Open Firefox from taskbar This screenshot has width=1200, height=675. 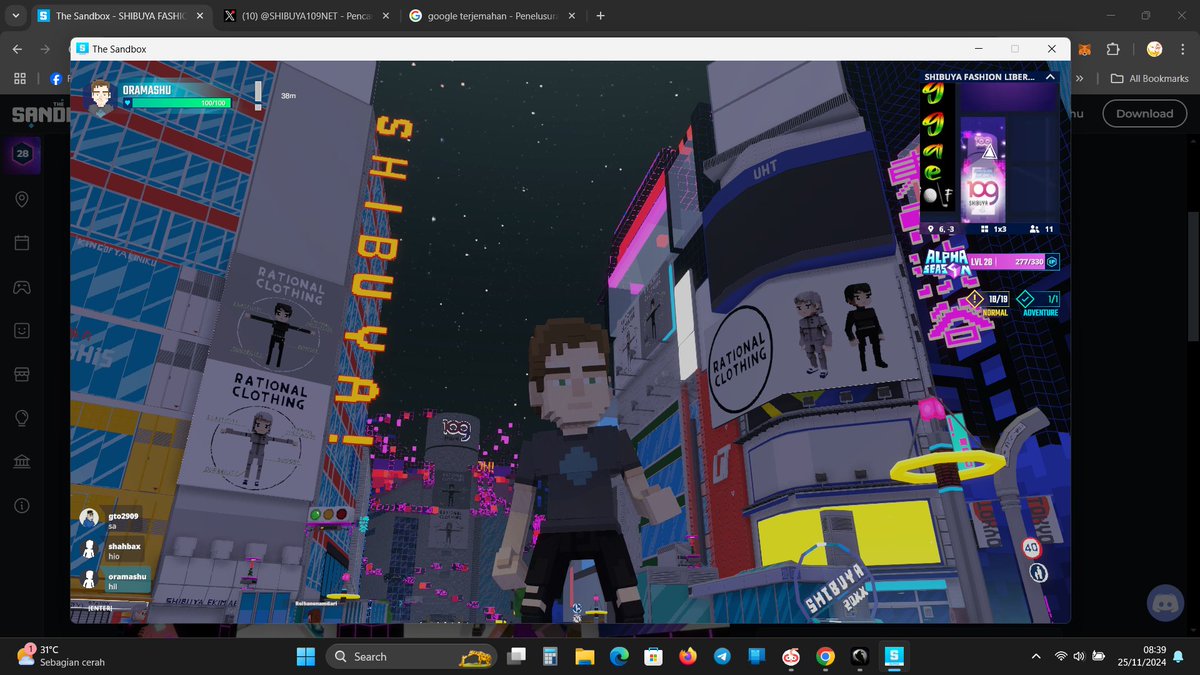(687, 656)
